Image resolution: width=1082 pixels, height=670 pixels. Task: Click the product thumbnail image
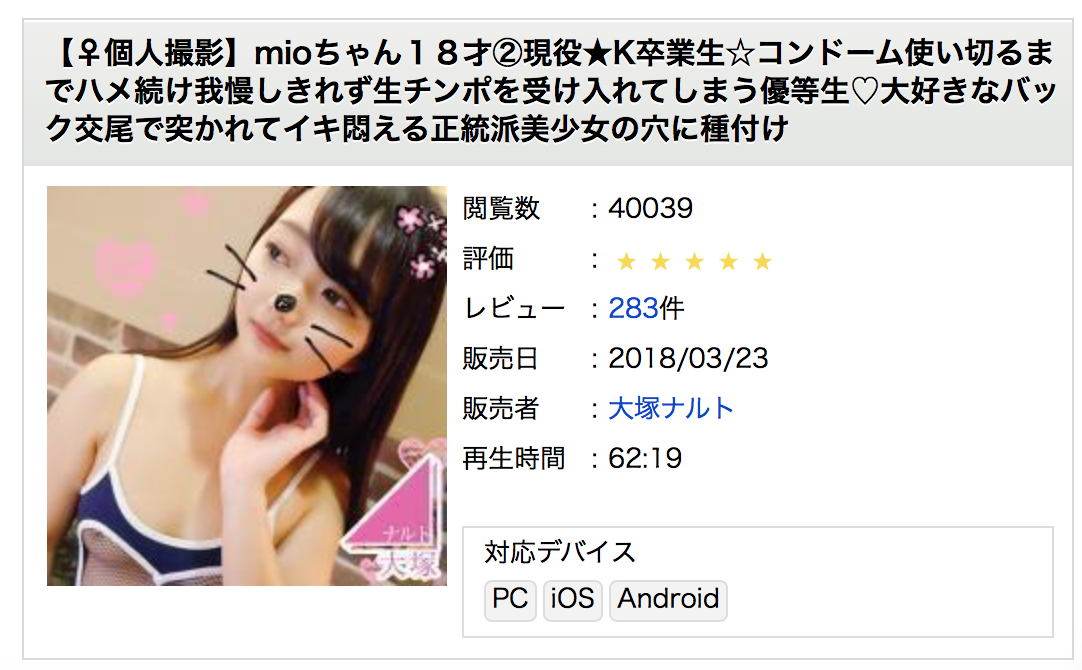[x=247, y=386]
